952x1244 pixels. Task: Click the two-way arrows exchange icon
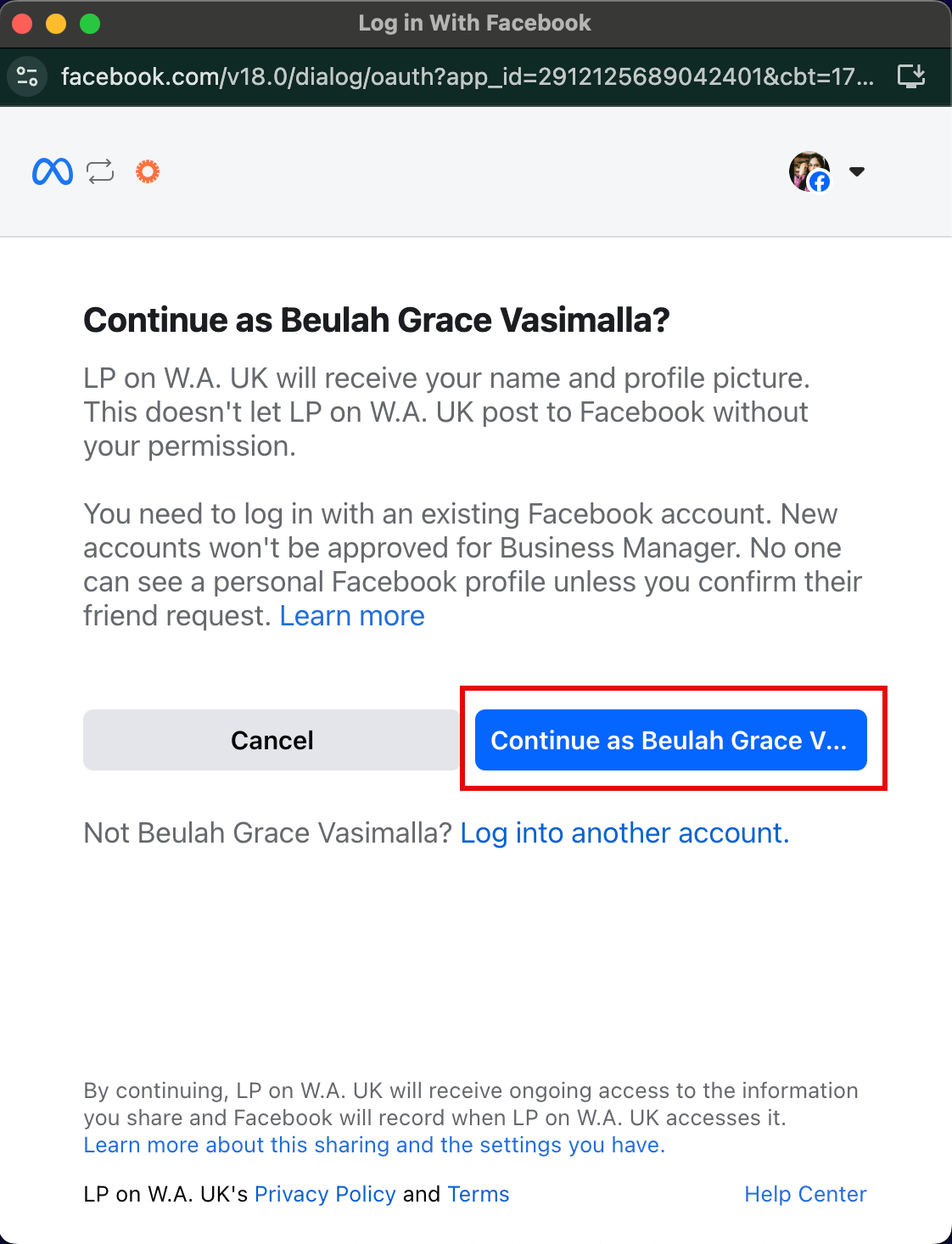100,171
